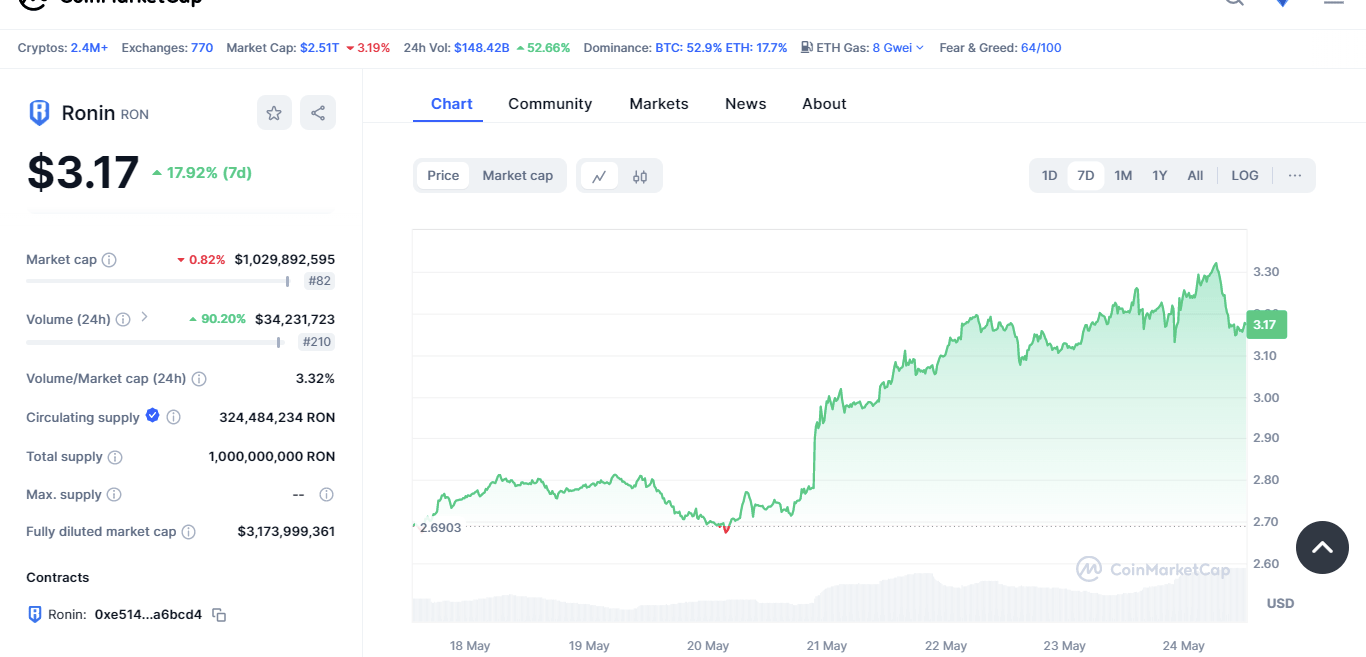Click the info icon right of the Max. supply dashes
This screenshot has height=657, width=1366.
click(x=326, y=495)
